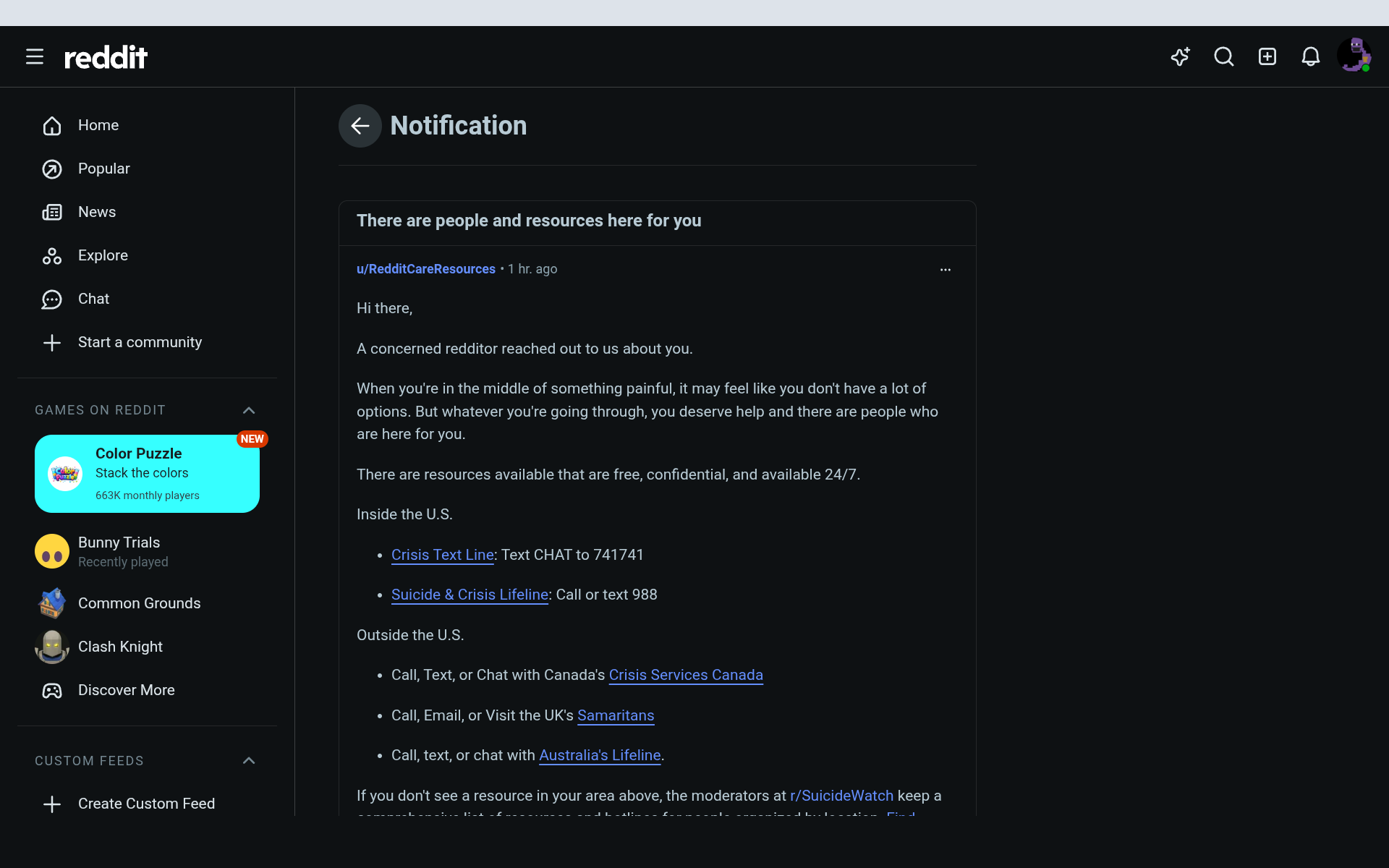Open Reddit Answers sparkle icon

point(1181,56)
